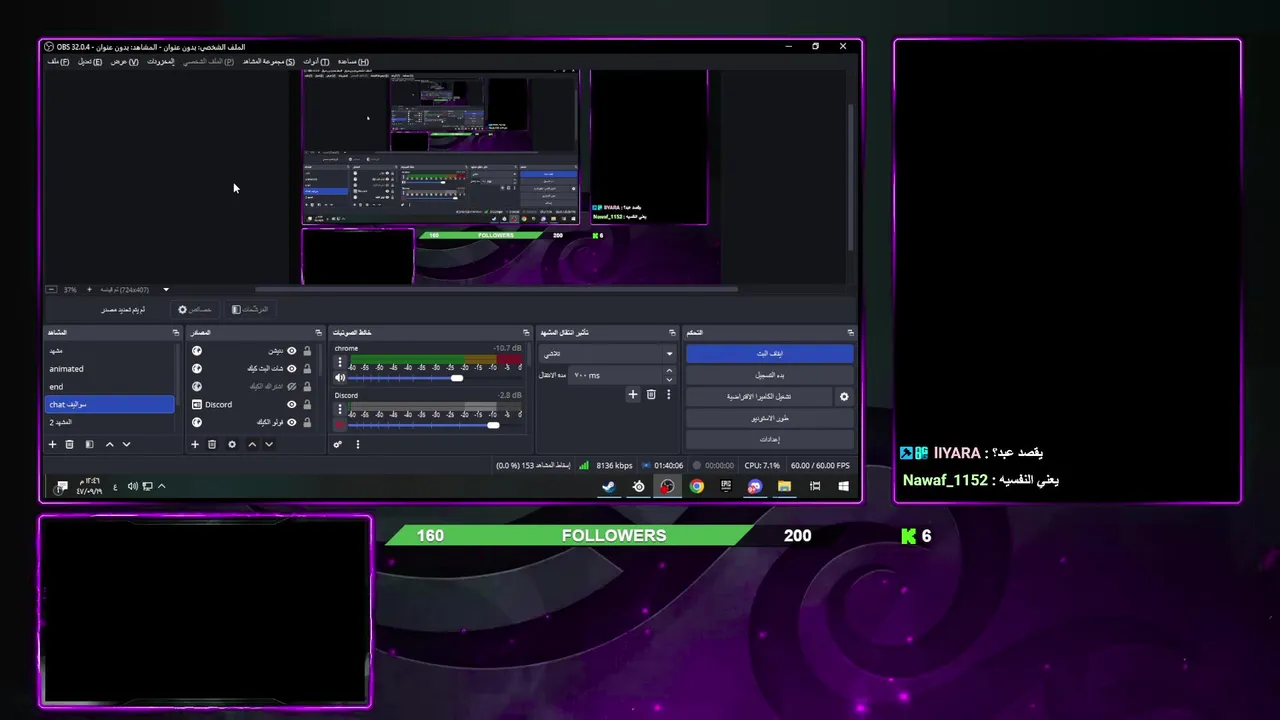Hide the first source using its eye icon
The width and height of the screenshot is (1280, 720).
[292, 351]
